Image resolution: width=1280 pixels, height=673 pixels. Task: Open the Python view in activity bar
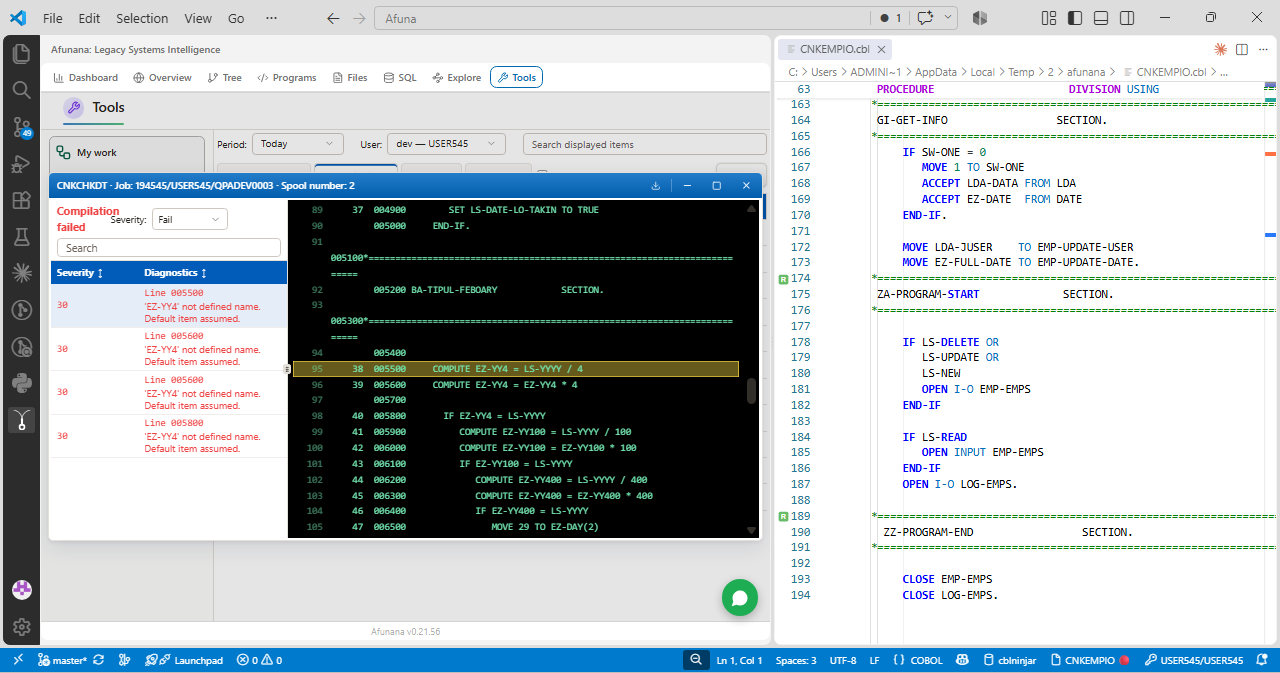tap(21, 383)
